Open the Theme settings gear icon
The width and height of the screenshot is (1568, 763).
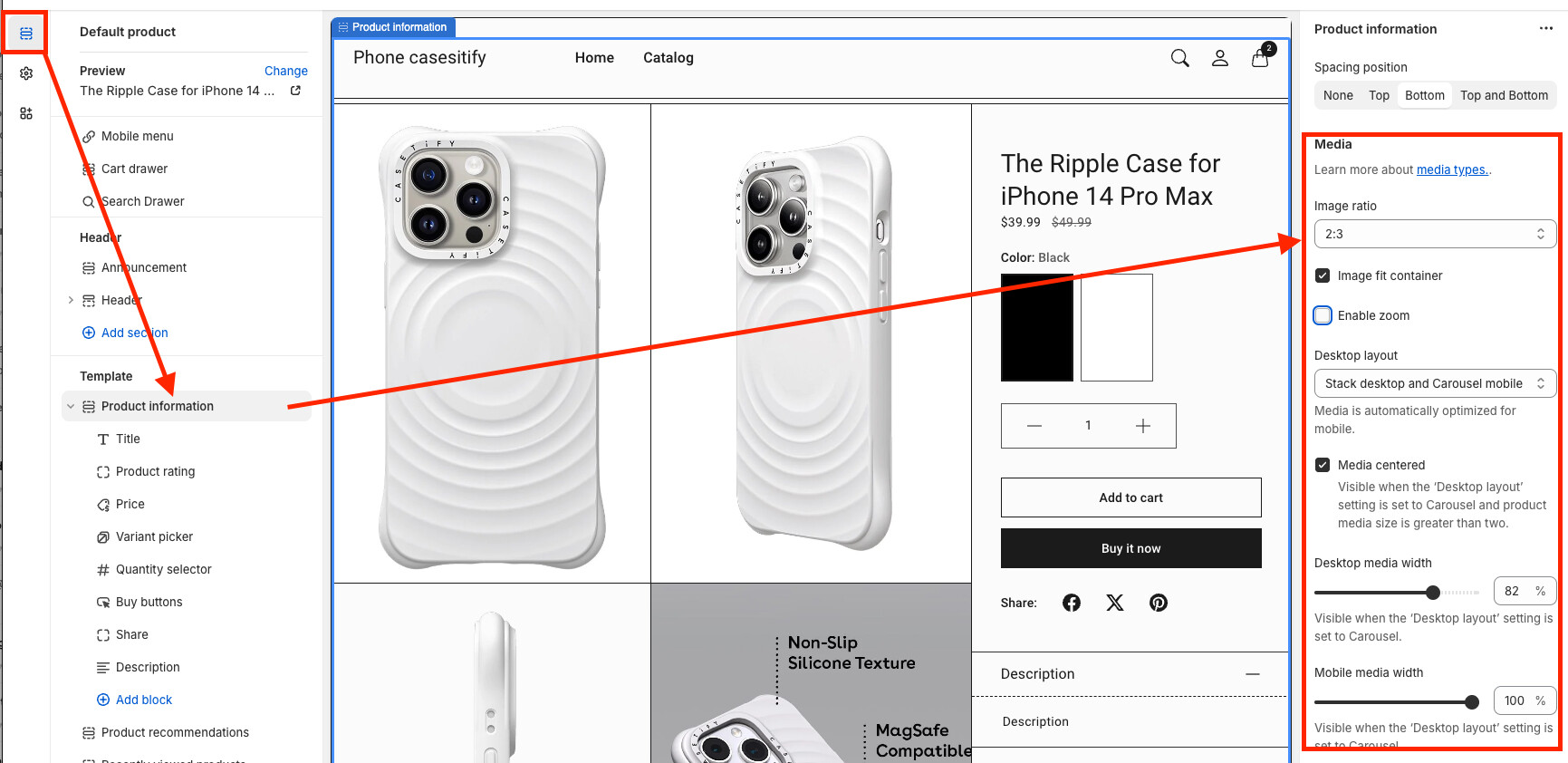pos(26,73)
